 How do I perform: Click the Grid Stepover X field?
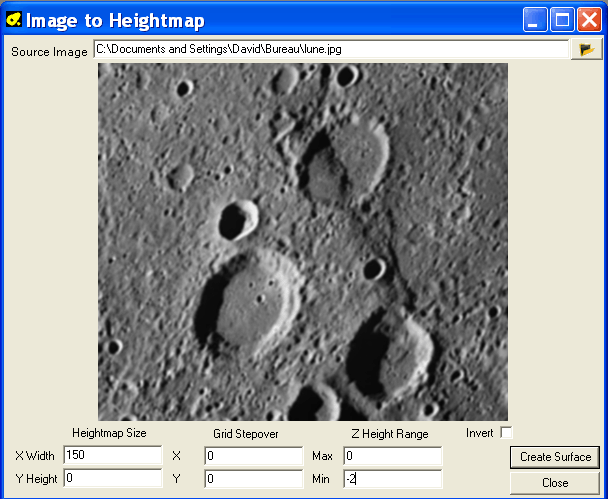(253, 455)
